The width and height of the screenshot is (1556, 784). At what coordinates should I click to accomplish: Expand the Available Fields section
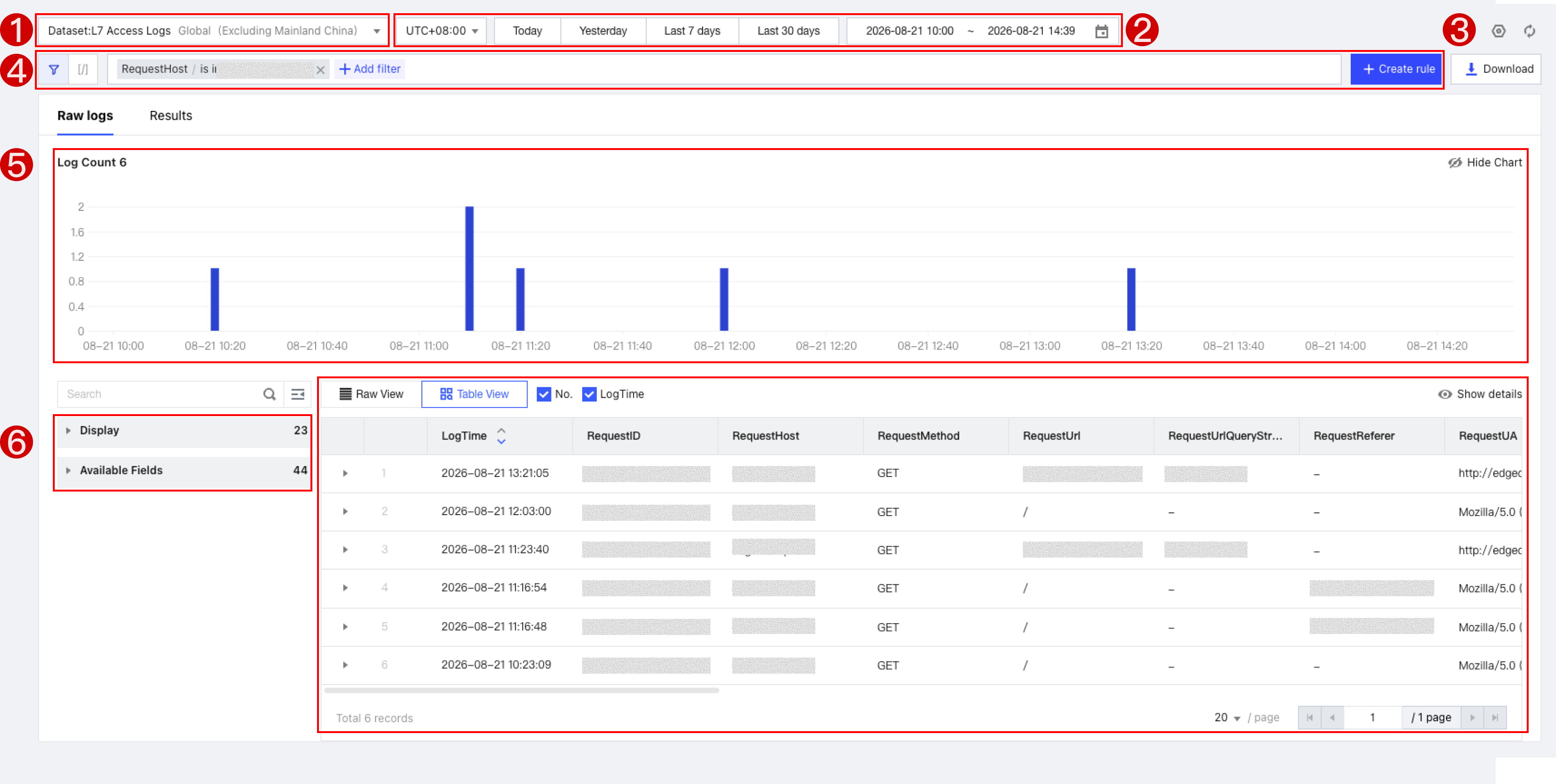point(183,470)
